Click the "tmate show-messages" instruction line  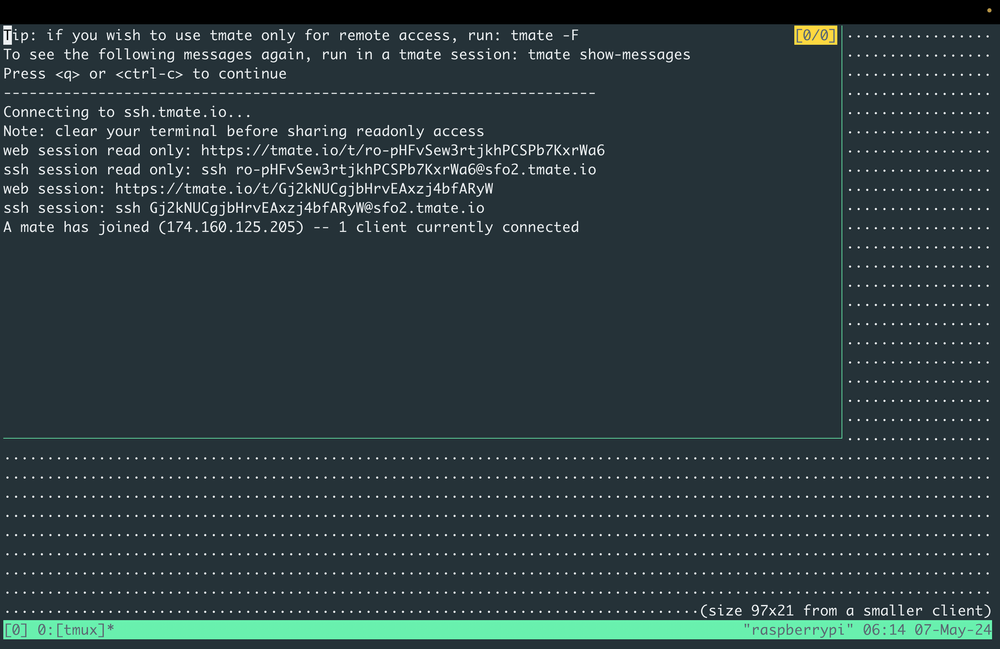coord(345,53)
